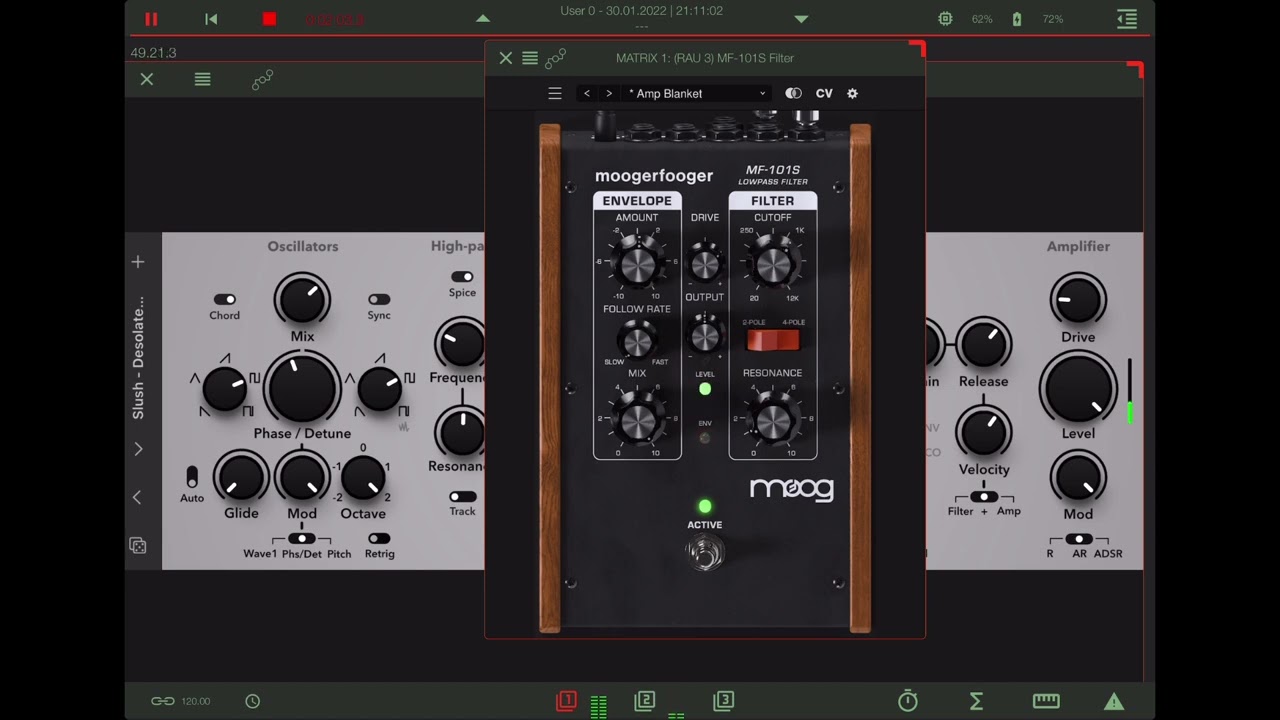The width and height of the screenshot is (1280, 720).
Task: Open the top-right side menu icon
Action: point(1127,19)
